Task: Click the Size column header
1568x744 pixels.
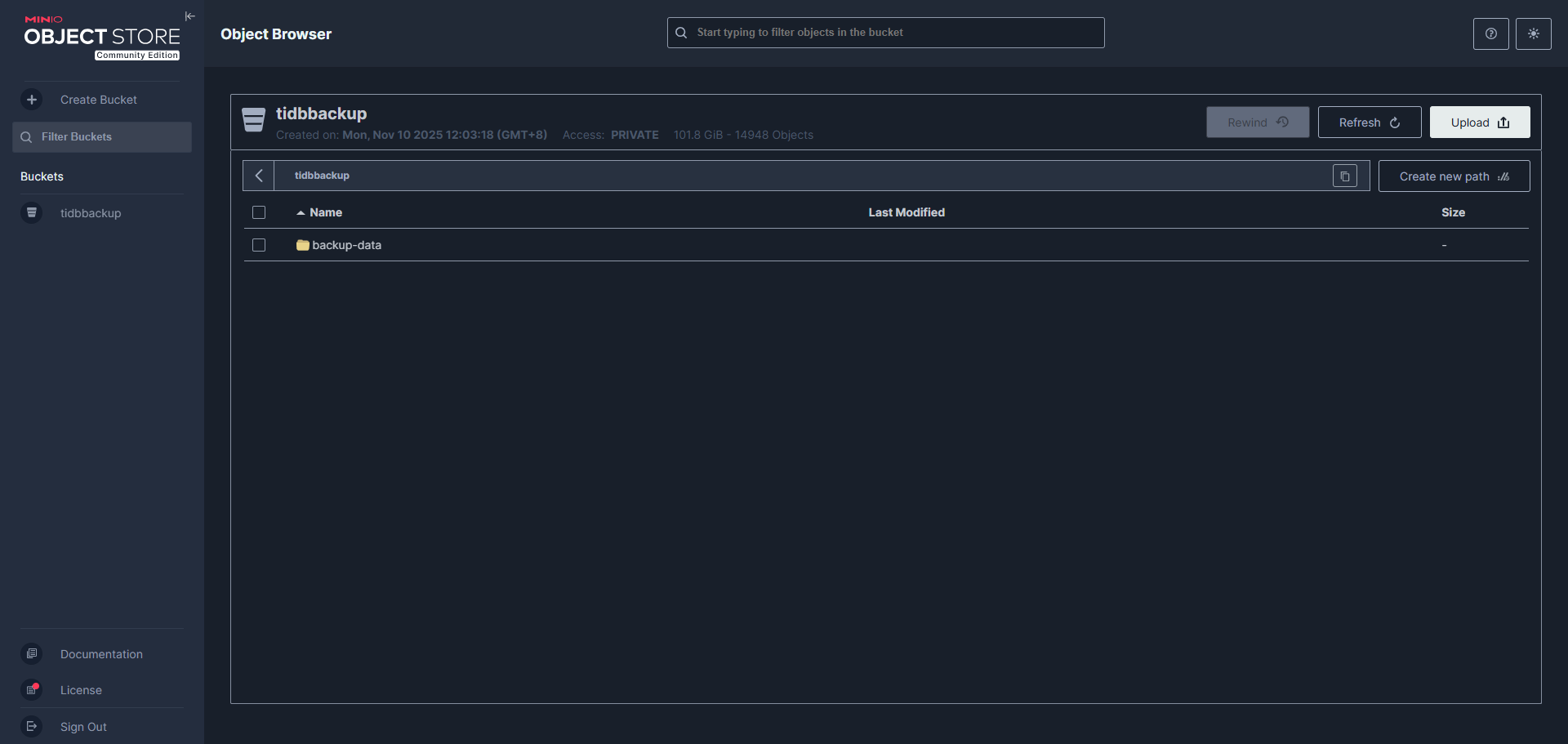Action: (1453, 212)
